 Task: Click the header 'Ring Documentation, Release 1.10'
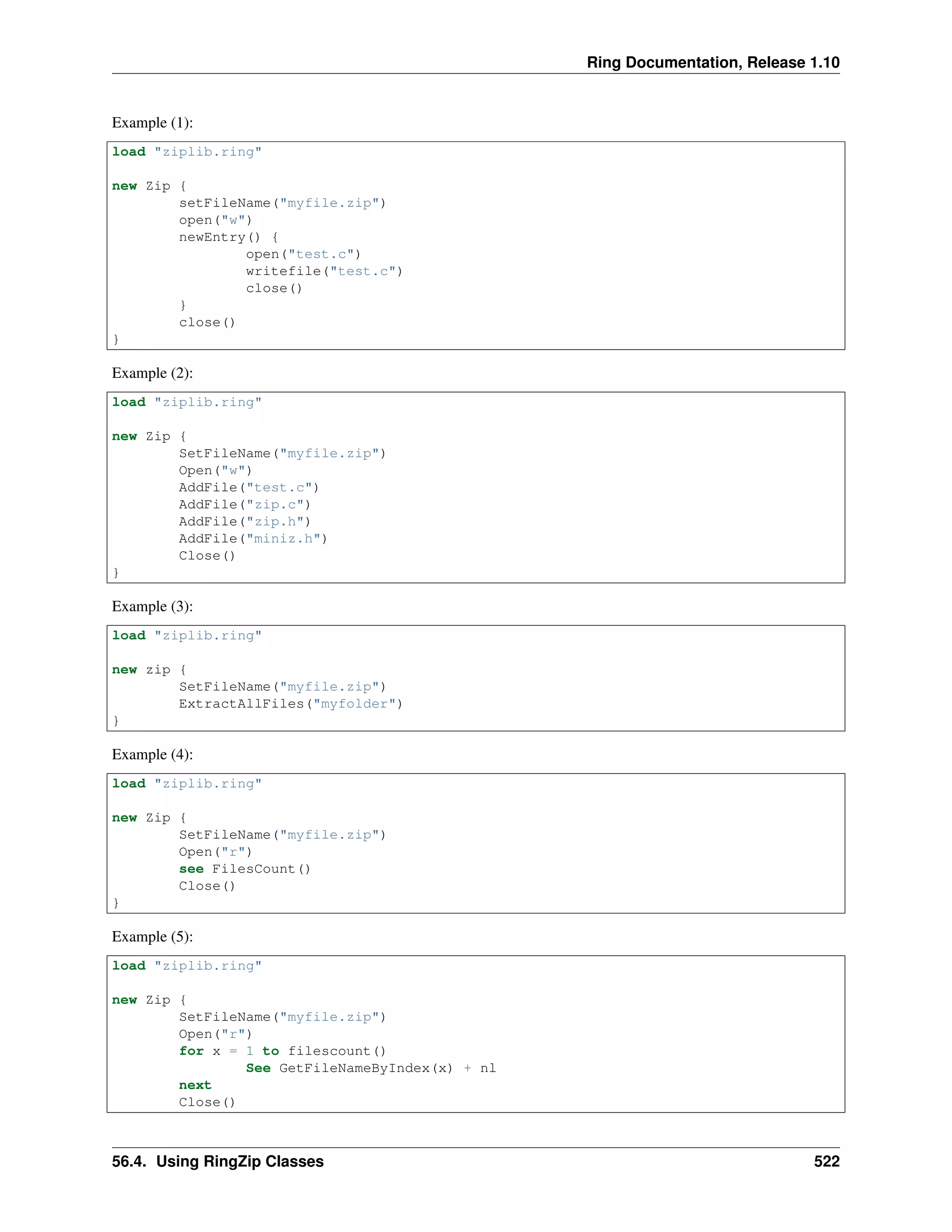coord(713,62)
